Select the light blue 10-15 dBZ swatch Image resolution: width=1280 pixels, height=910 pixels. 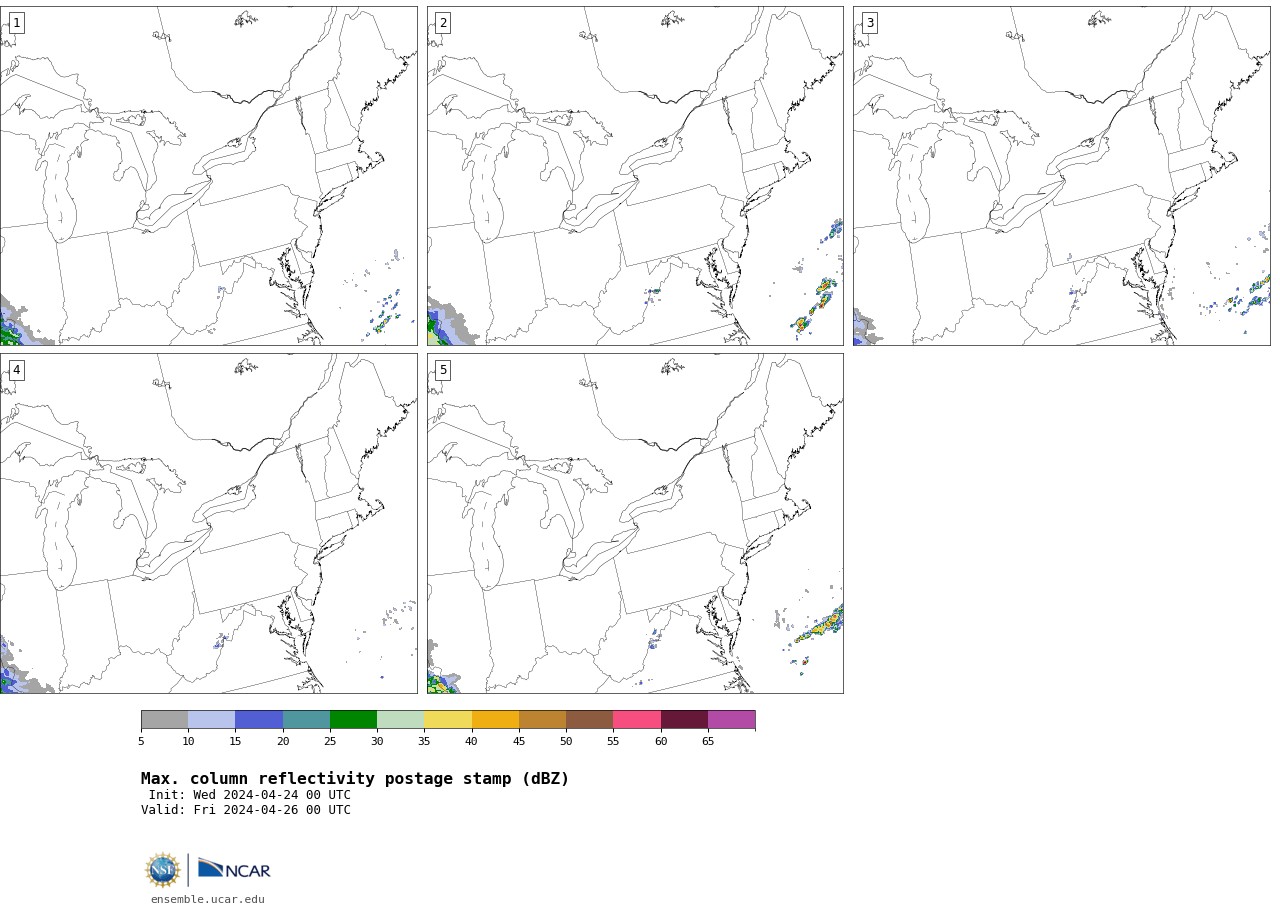point(212,720)
